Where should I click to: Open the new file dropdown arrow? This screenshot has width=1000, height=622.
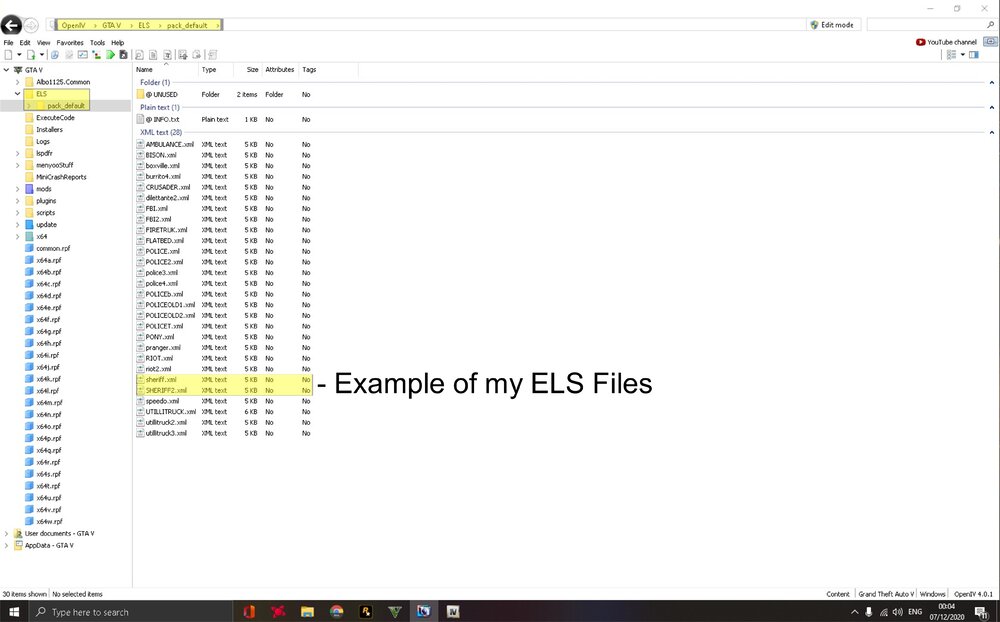(x=19, y=55)
